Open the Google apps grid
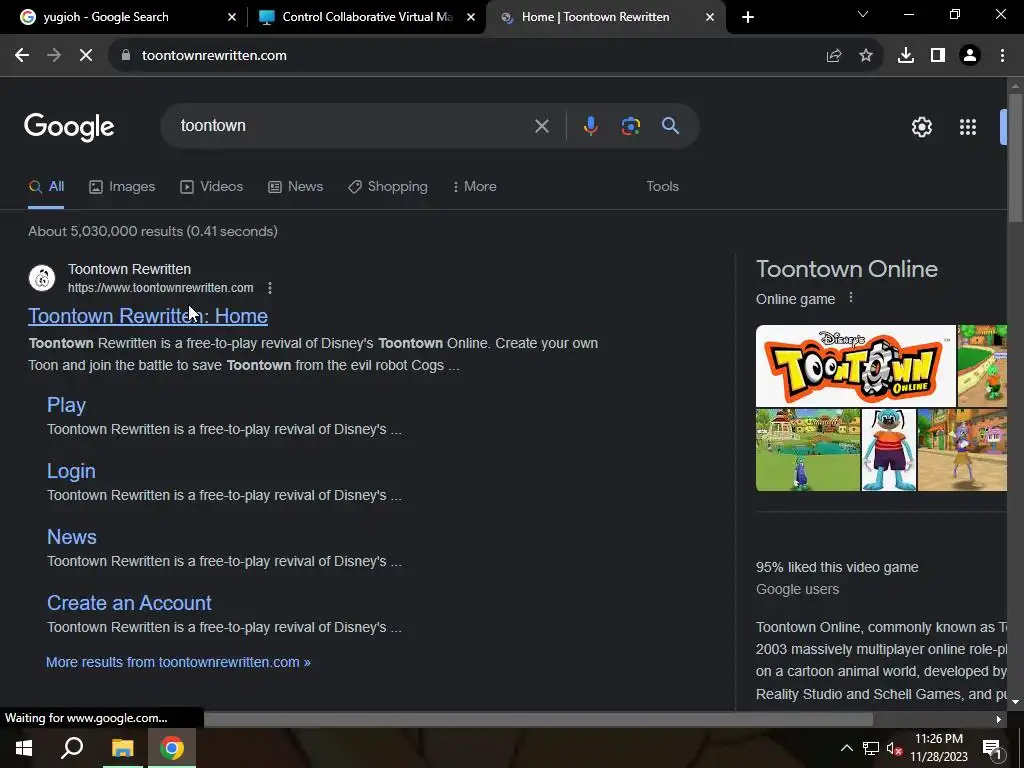Viewport: 1024px width, 768px height. point(968,127)
